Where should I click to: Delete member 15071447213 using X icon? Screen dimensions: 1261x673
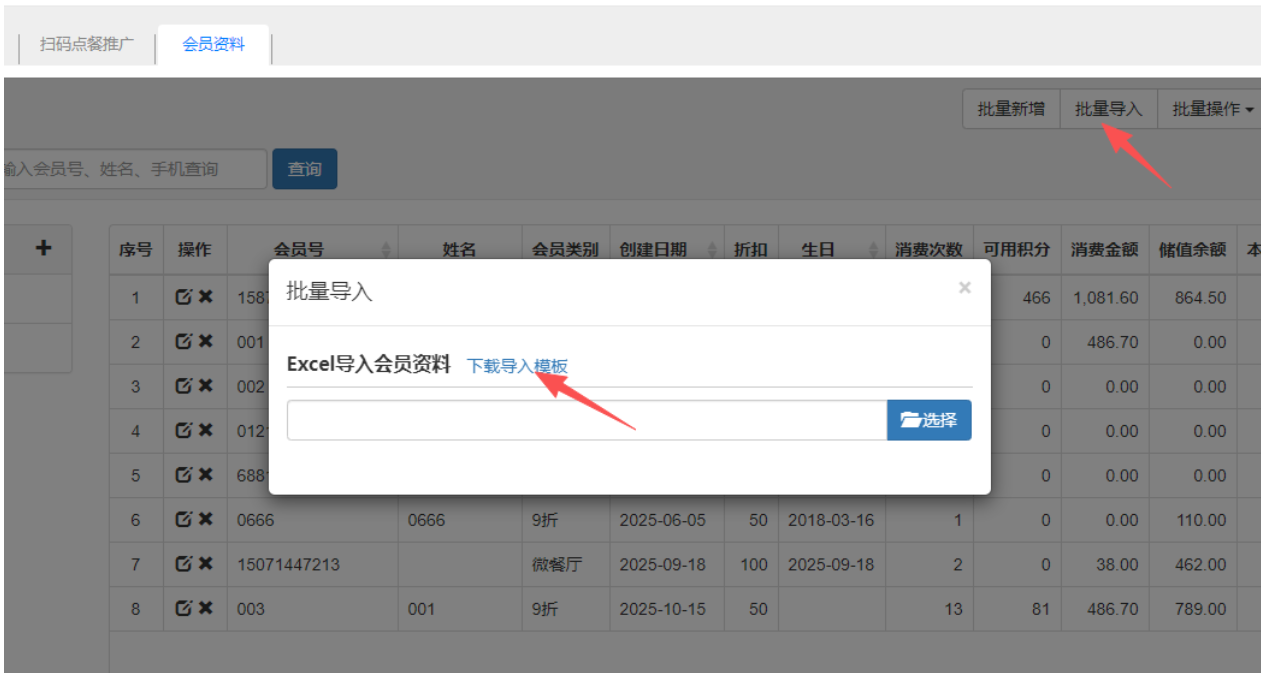tap(205, 564)
